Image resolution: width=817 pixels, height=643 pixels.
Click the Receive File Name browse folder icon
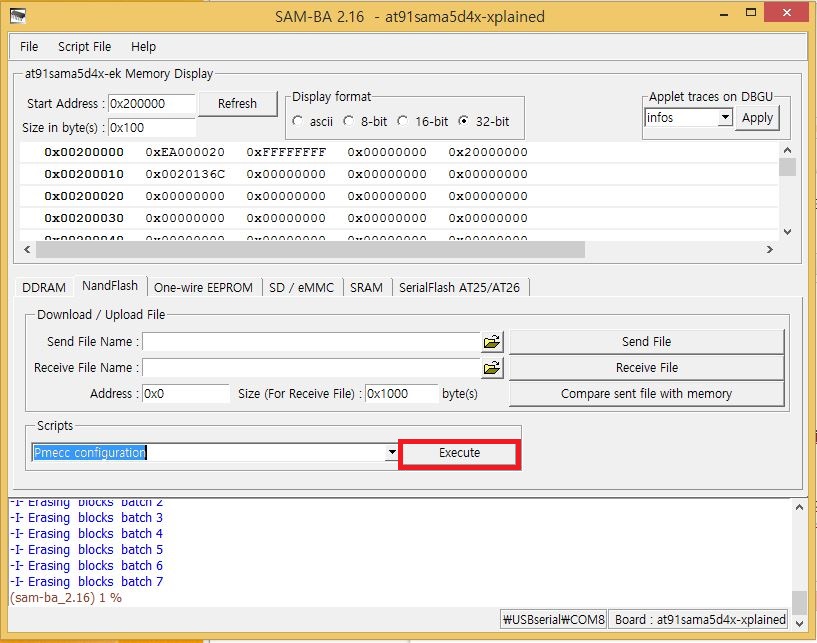coord(491,368)
